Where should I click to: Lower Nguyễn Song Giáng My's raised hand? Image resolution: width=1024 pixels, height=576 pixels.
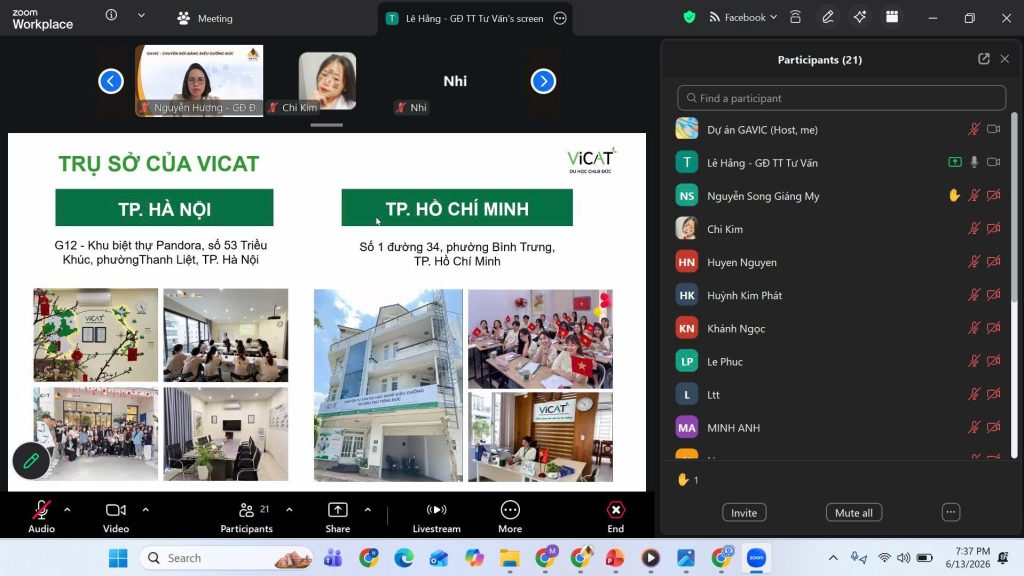pos(954,195)
